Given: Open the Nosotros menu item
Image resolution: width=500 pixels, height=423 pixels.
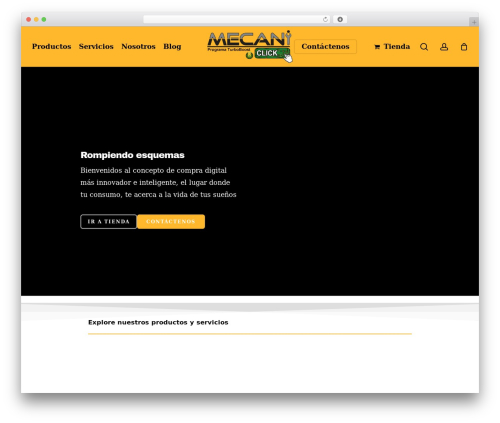Looking at the screenshot, I should pos(138,46).
